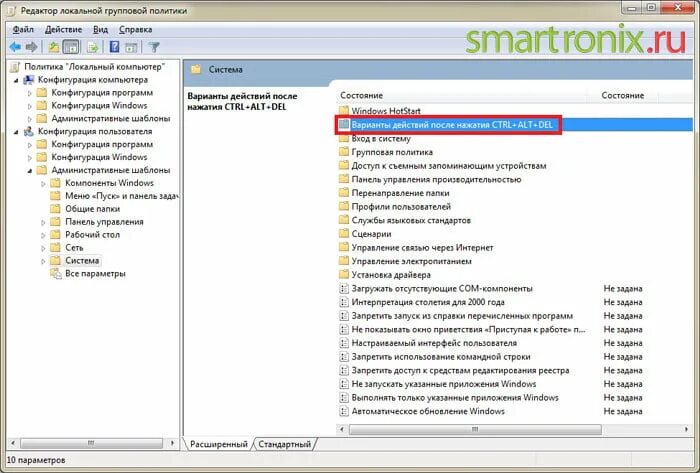Open the Справка menu
The height and width of the screenshot is (473, 700).
[x=136, y=29]
